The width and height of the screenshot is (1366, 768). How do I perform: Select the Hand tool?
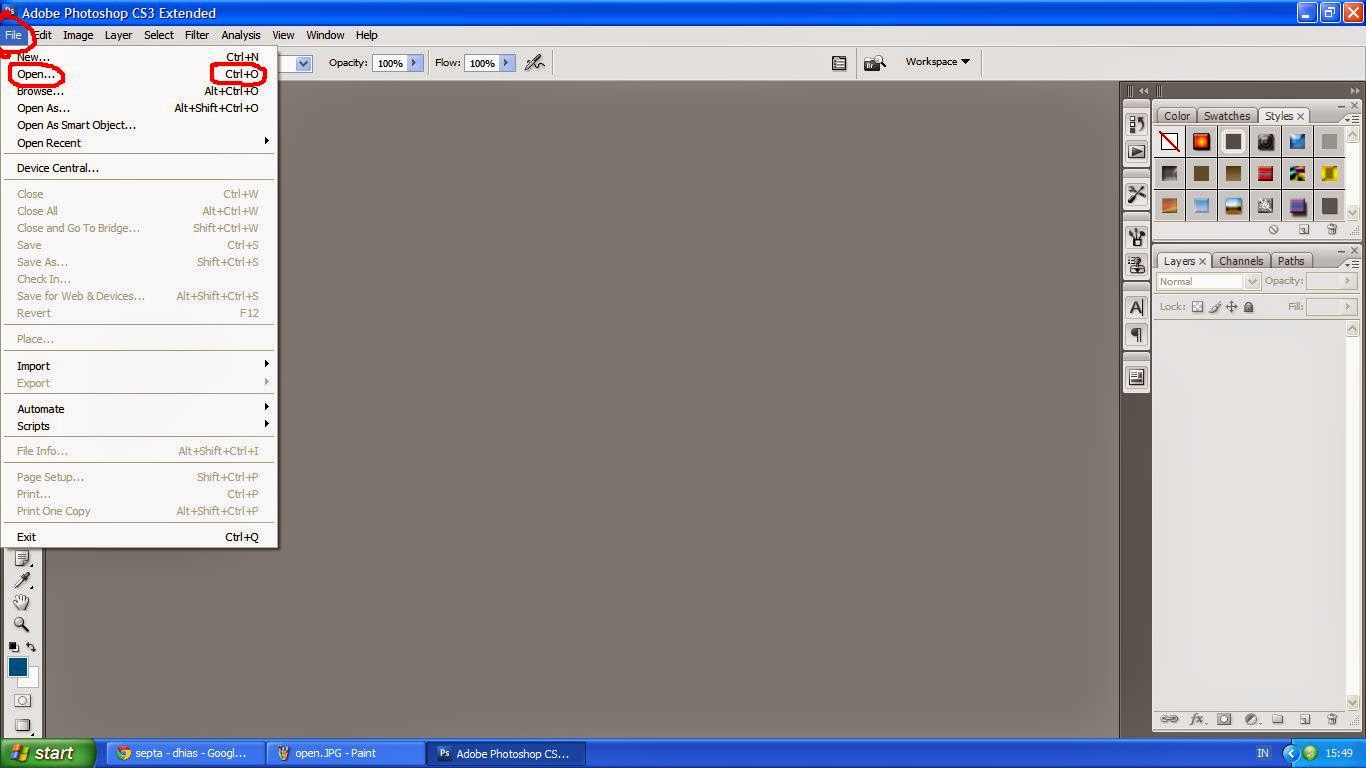pos(22,603)
